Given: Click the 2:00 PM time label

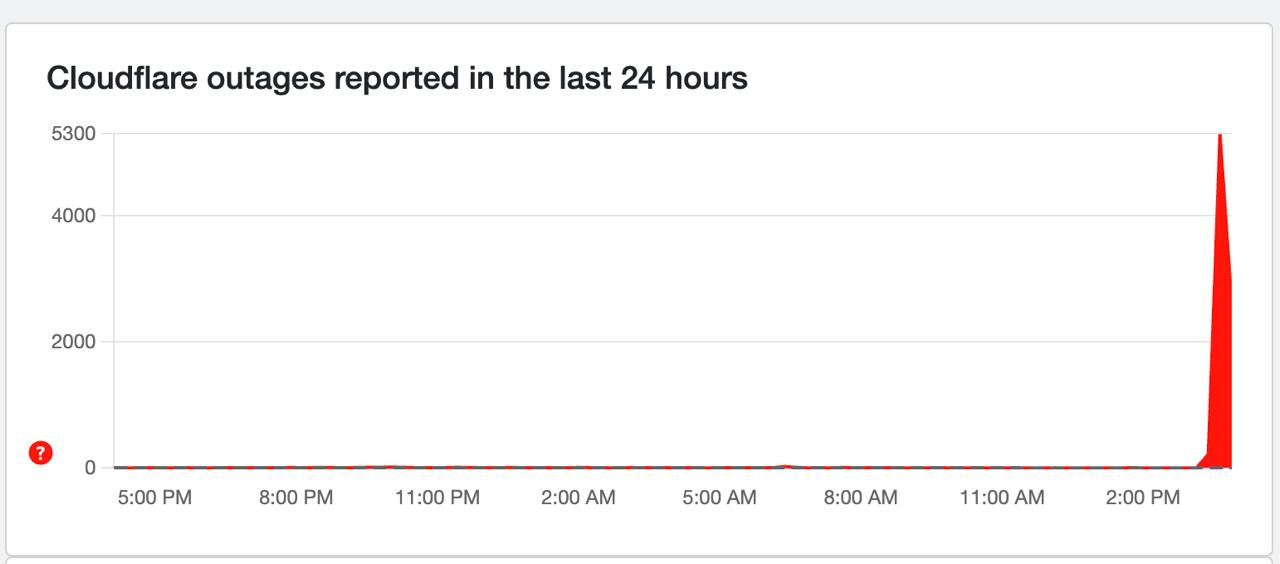Looking at the screenshot, I should point(1143,498).
